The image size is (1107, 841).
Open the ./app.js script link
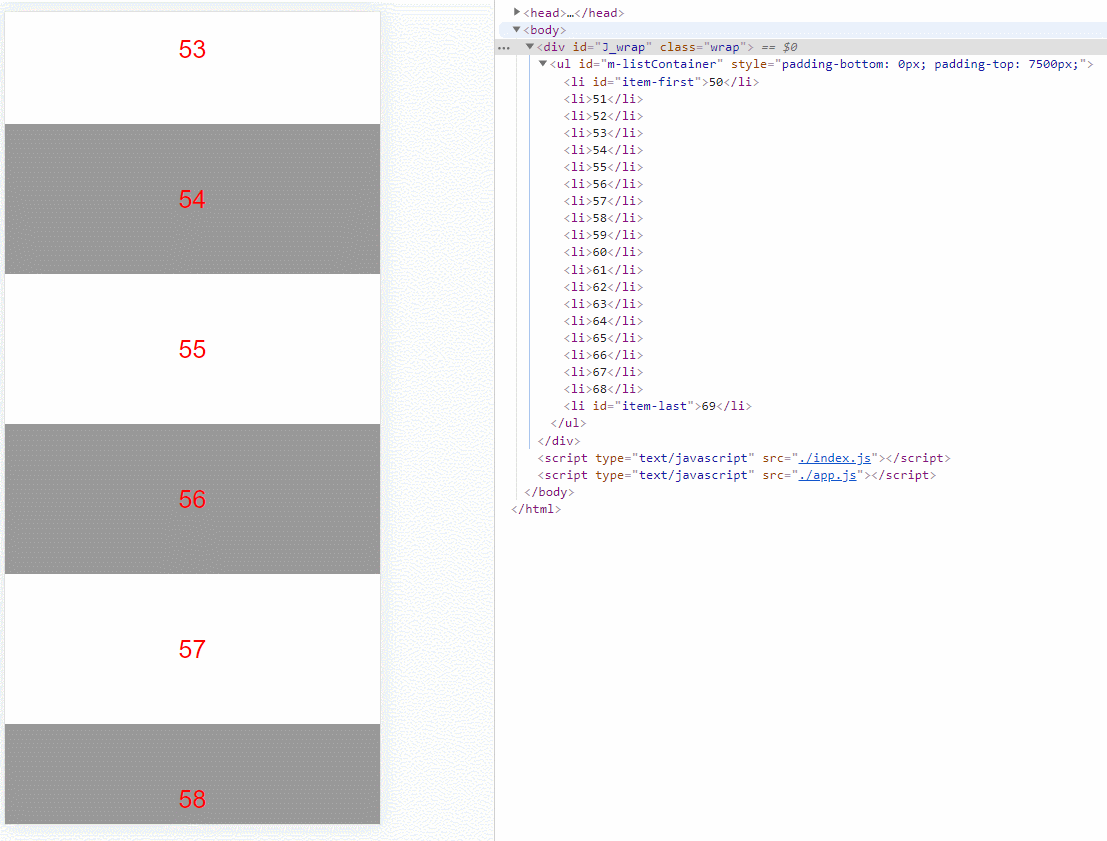point(827,475)
